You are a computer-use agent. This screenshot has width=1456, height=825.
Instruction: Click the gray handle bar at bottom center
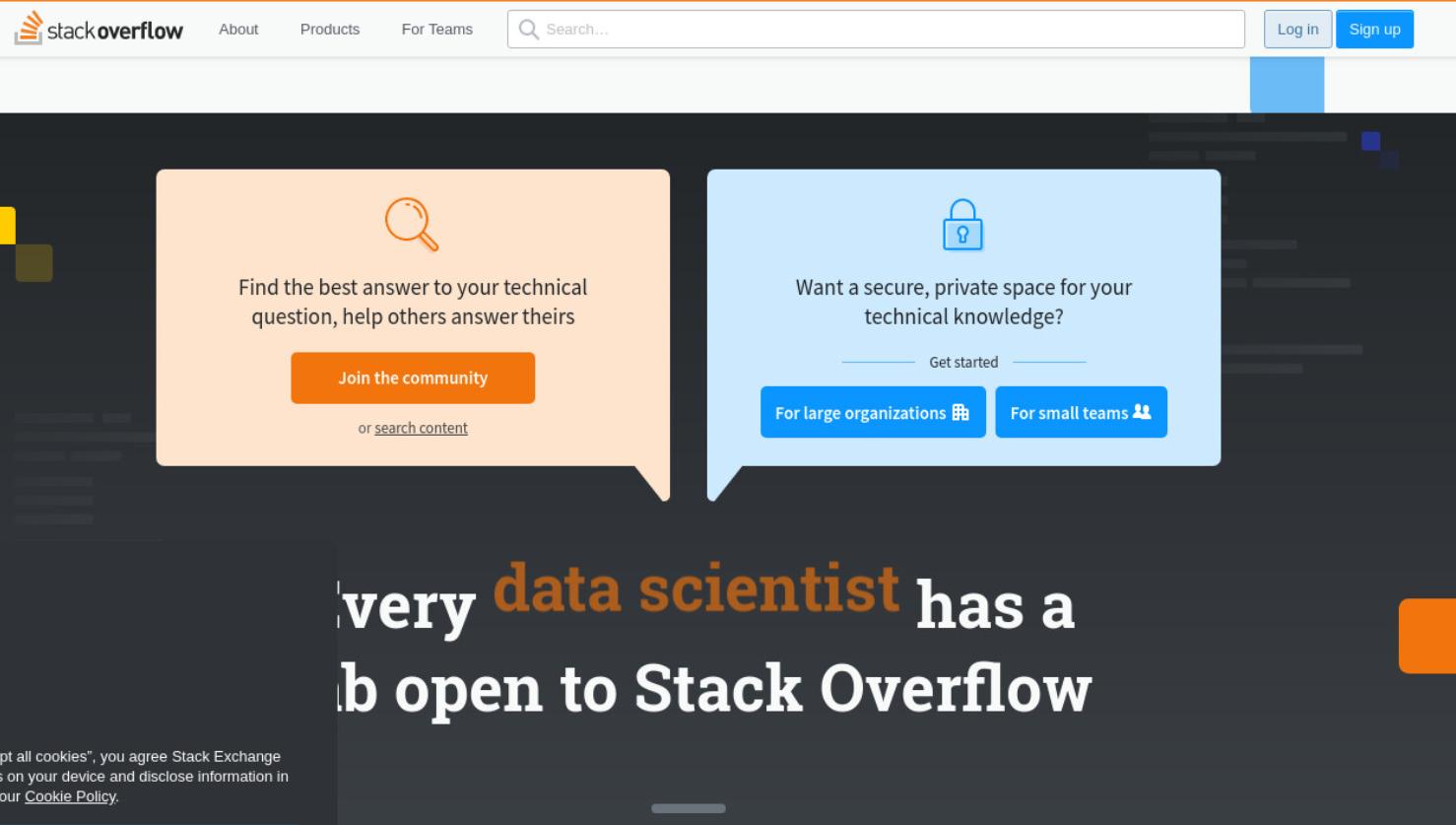tap(689, 808)
